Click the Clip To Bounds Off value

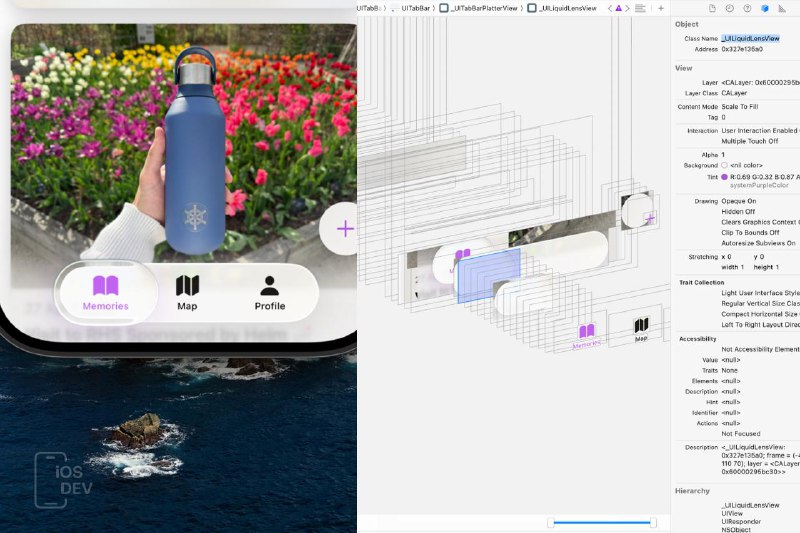750,233
